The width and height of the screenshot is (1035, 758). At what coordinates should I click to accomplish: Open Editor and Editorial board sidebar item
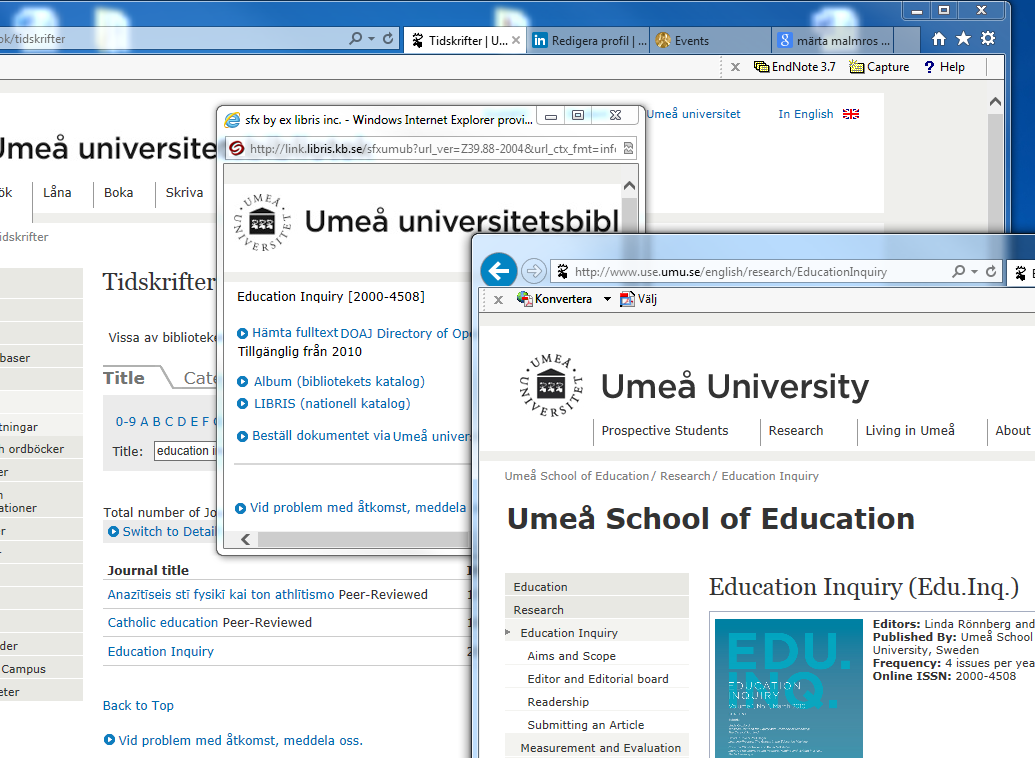tap(598, 679)
